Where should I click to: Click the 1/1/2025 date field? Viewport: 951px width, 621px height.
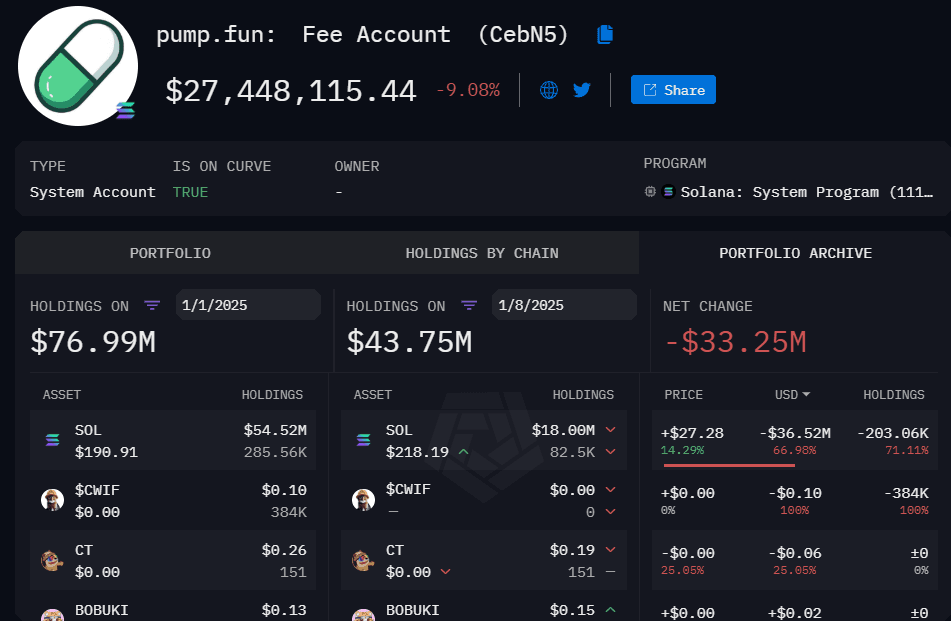click(248, 305)
